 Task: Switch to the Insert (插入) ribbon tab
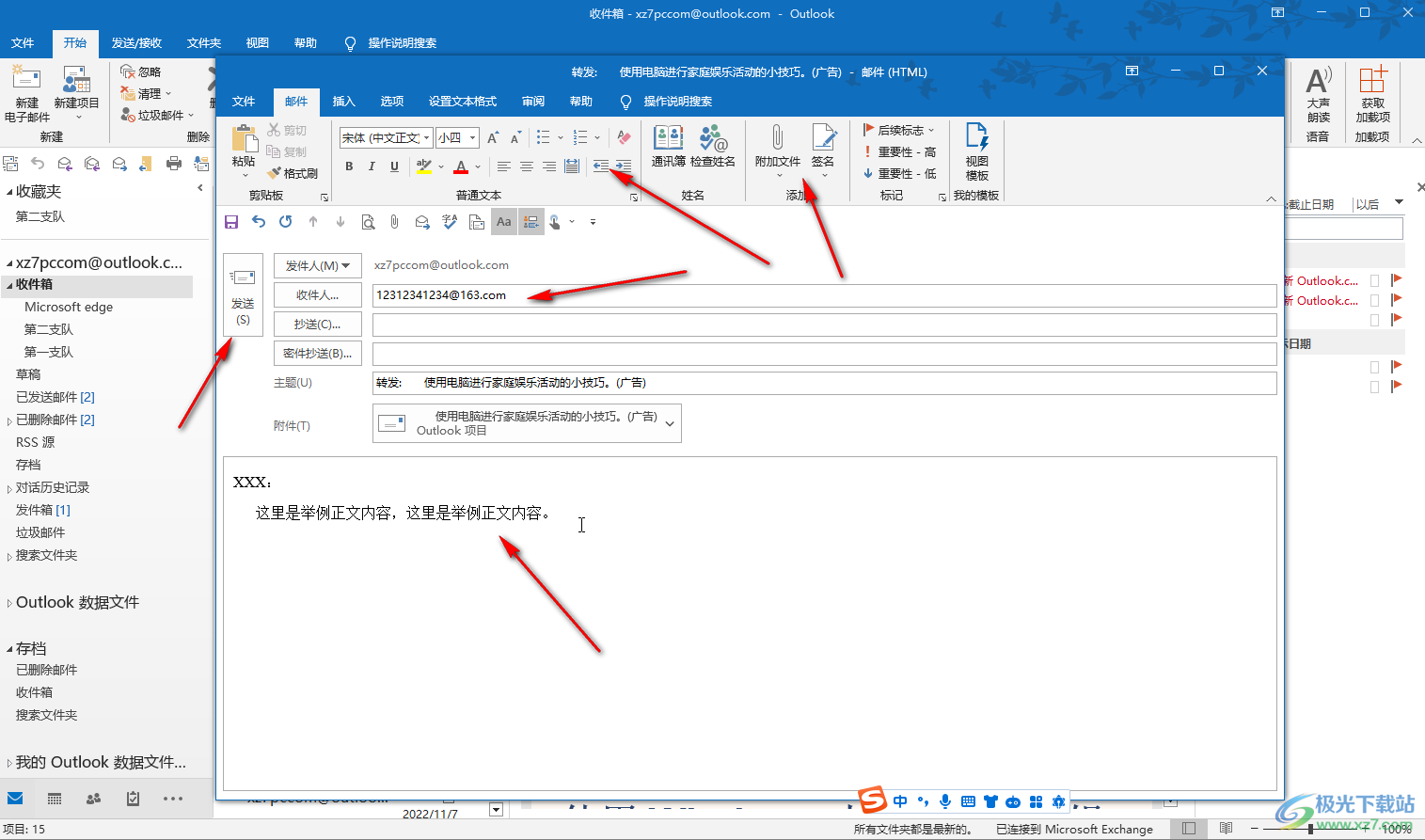click(x=343, y=102)
